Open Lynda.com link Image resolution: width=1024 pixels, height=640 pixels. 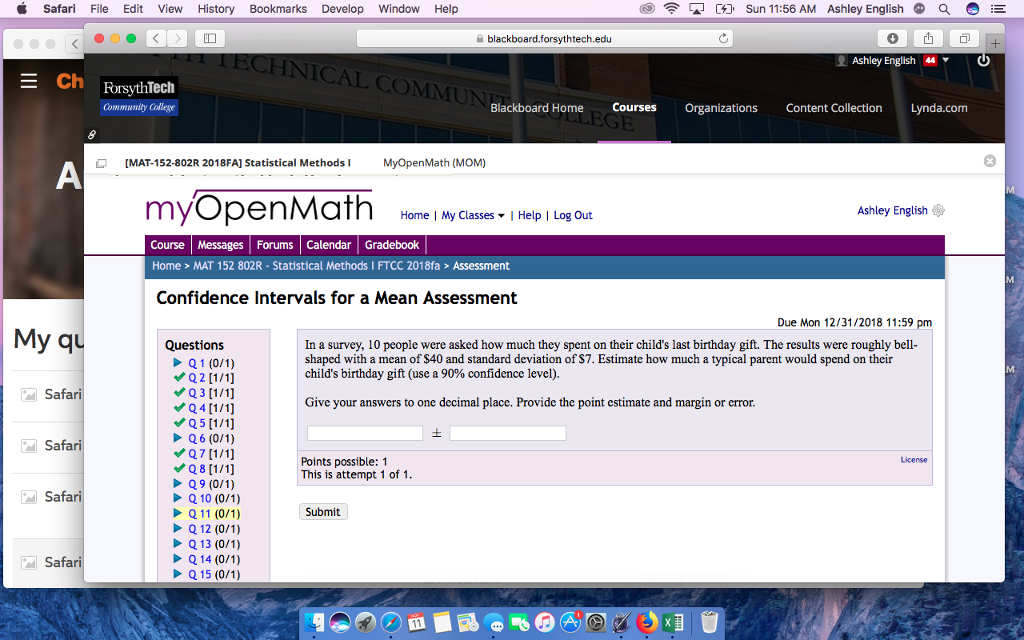939,108
